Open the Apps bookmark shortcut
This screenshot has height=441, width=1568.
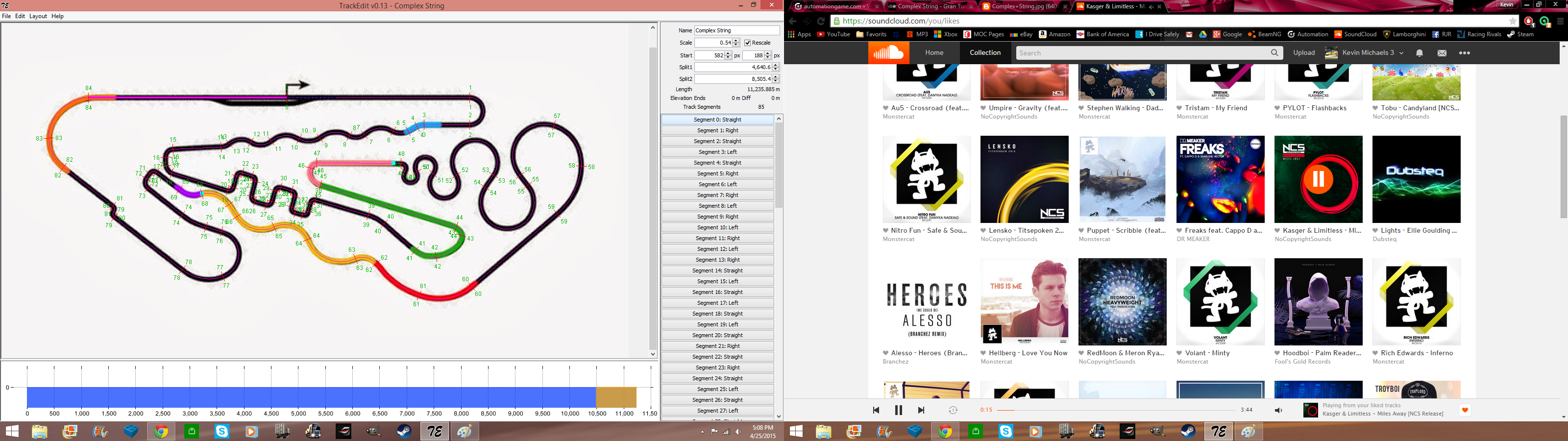click(x=799, y=34)
